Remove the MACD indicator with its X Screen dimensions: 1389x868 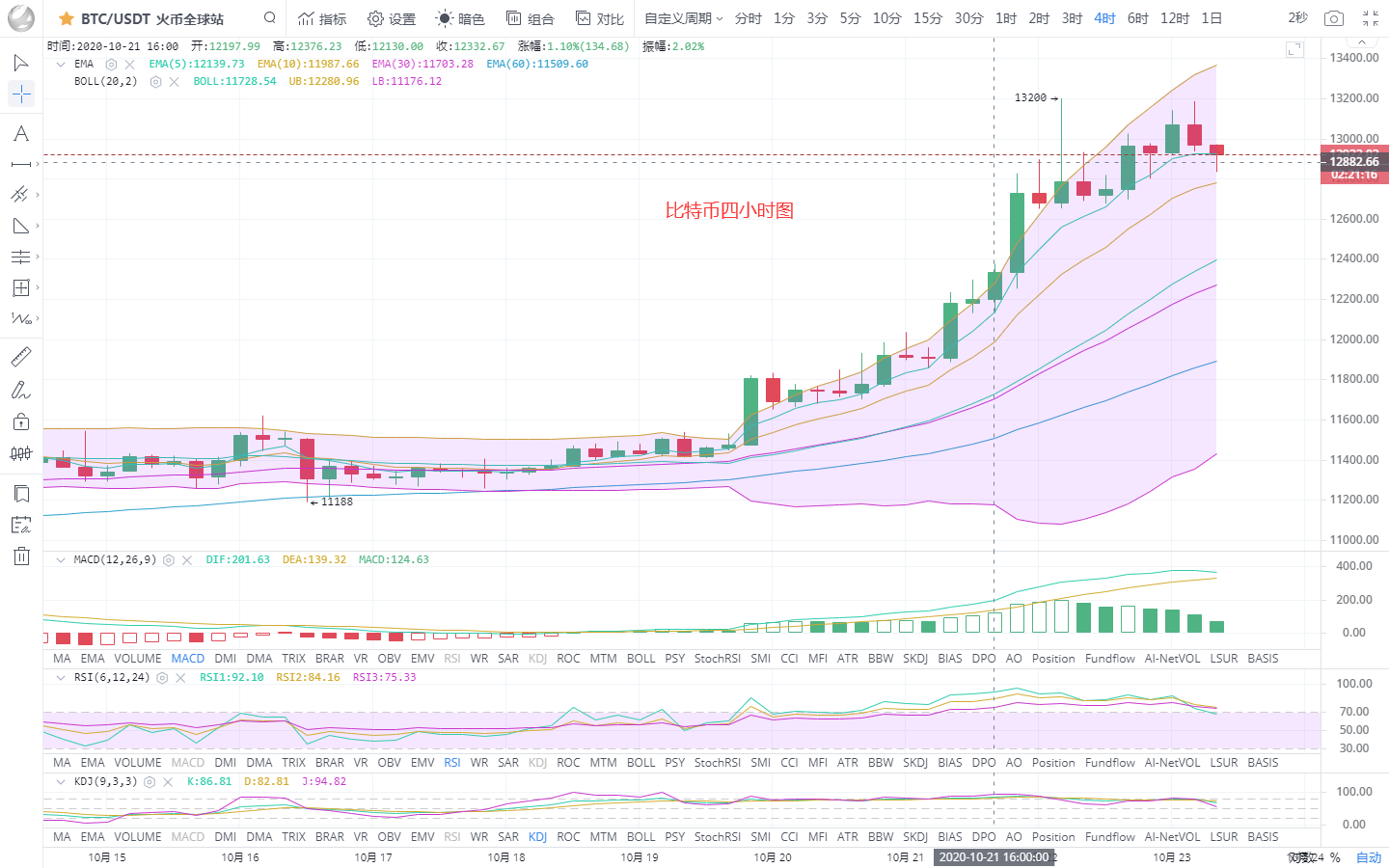187,560
